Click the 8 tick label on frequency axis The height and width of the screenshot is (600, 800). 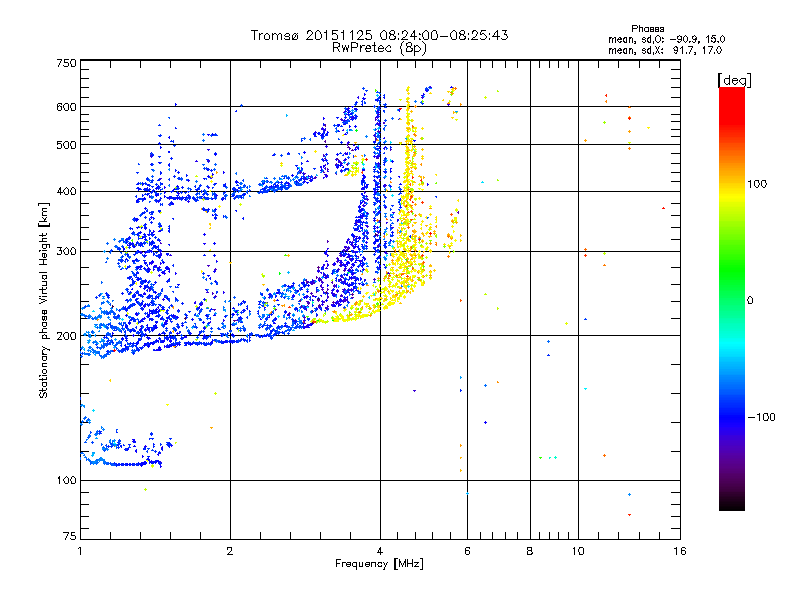530,551
